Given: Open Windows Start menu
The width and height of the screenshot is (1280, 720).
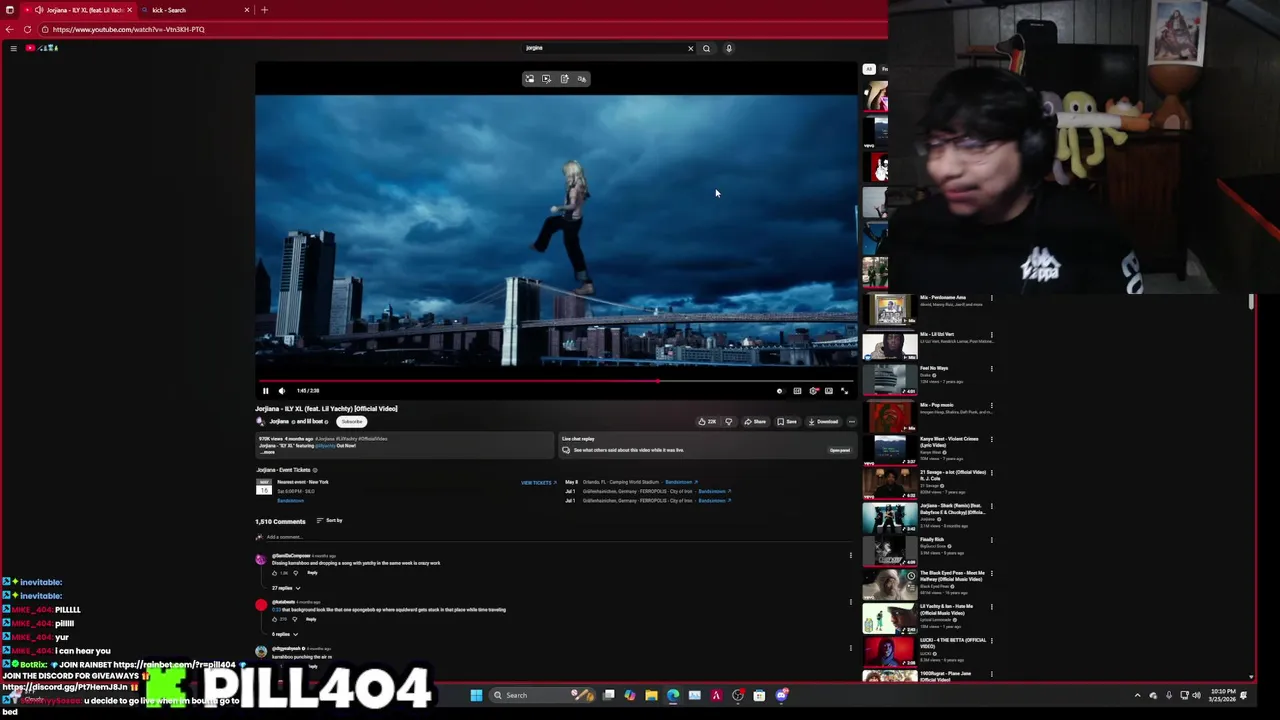Looking at the screenshot, I should tap(476, 695).
